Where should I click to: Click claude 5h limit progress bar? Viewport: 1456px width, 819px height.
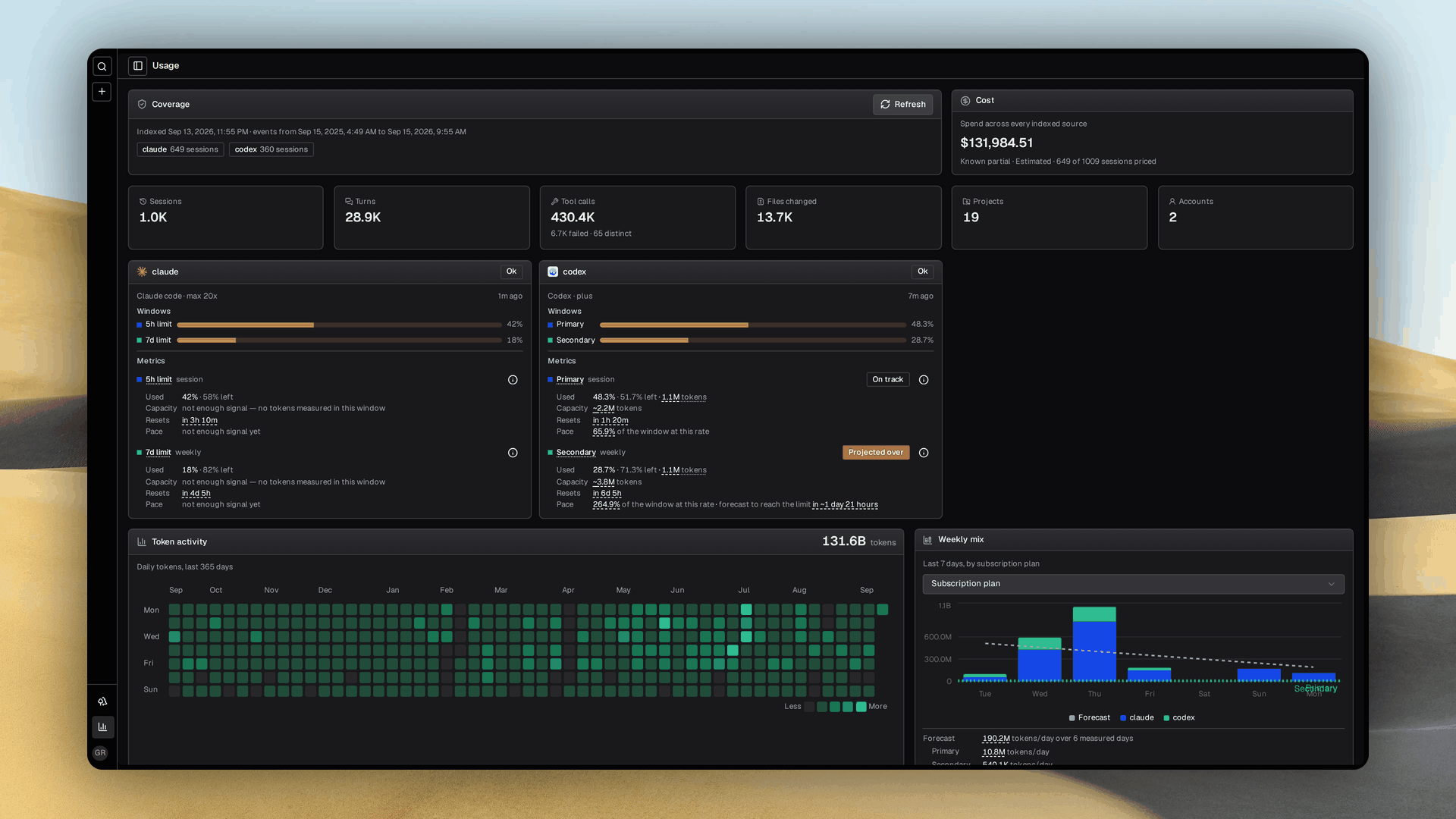(339, 325)
